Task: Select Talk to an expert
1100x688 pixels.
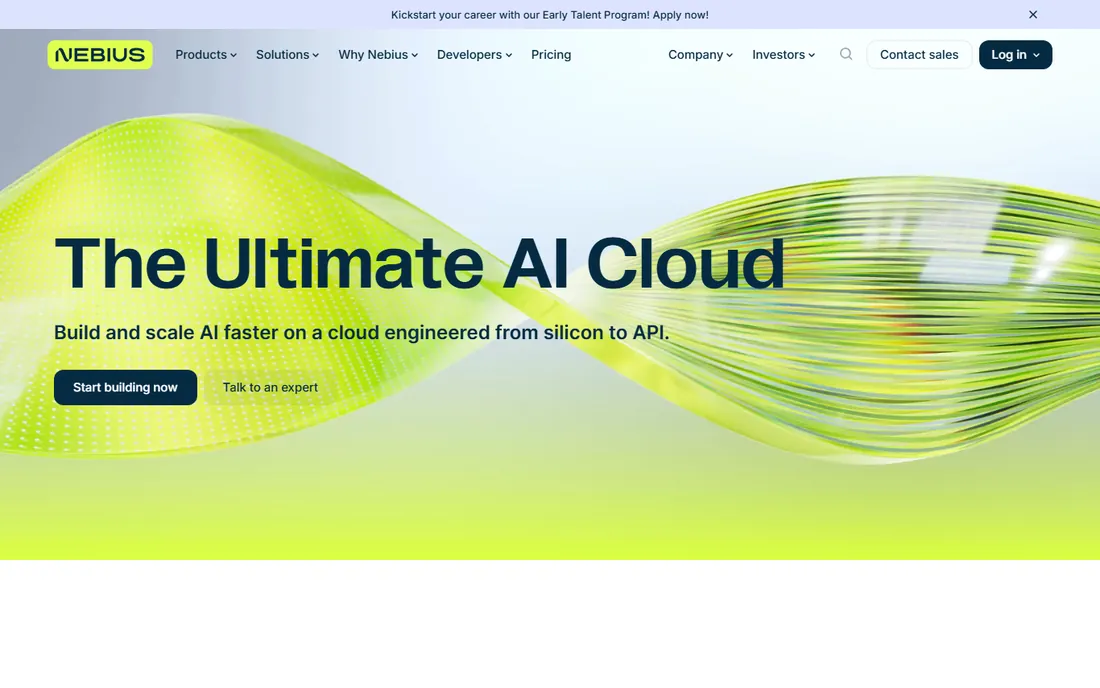Action: (x=270, y=387)
